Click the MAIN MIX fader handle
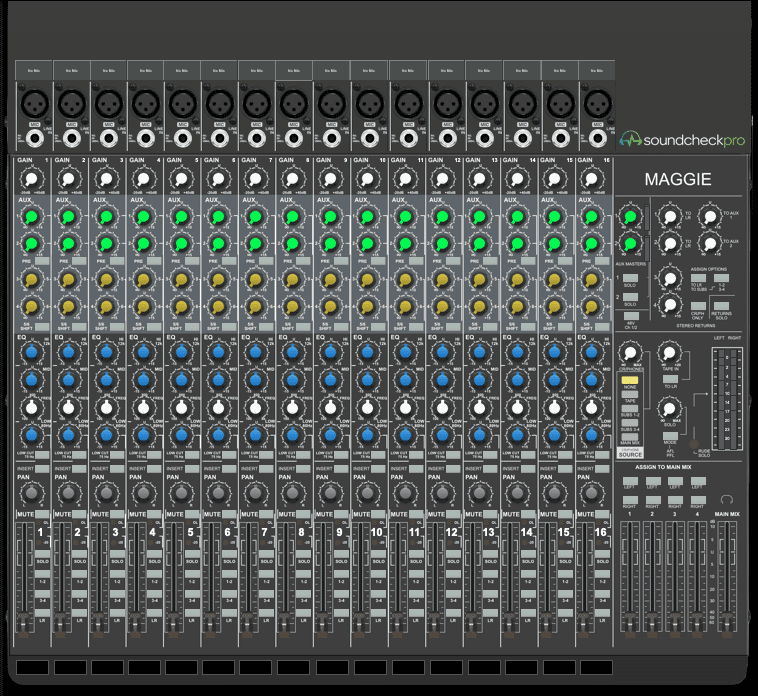Image resolution: width=758 pixels, height=696 pixels. pyautogui.click(x=728, y=623)
